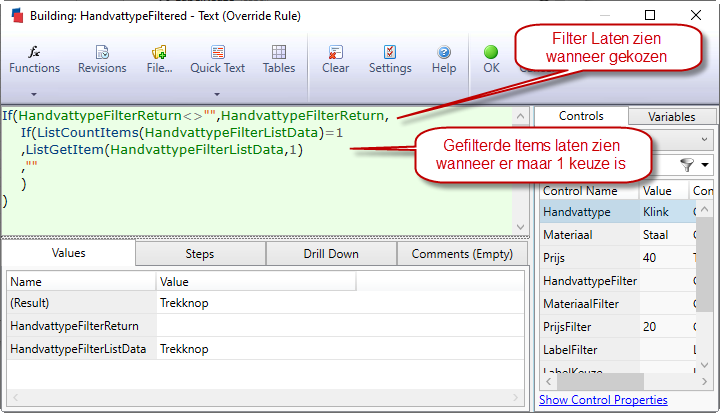Open the Functions toolbar button
Viewport: 720px width, 413px height.
click(x=34, y=60)
